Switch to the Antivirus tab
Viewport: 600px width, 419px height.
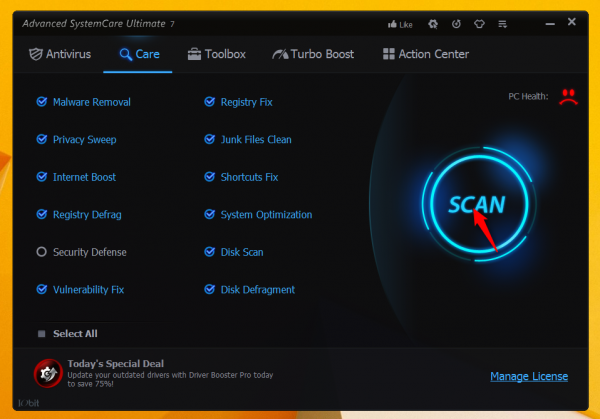[x=60, y=54]
